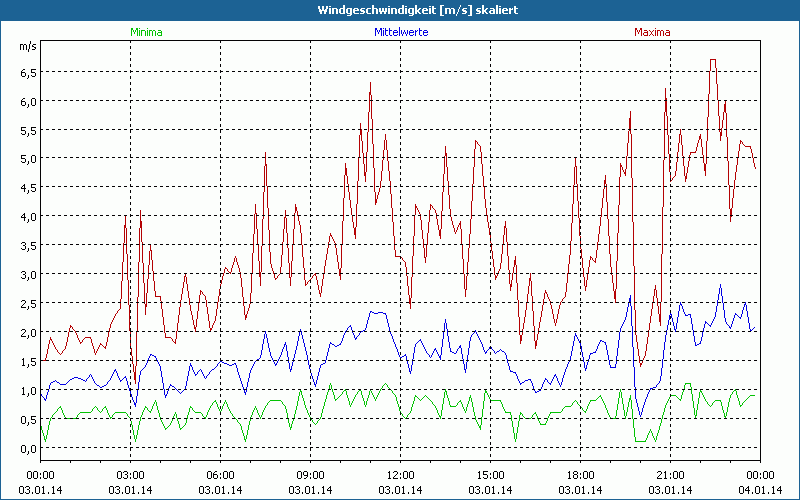
Task: Click the 1,0 y-axis value
Action: (x=27, y=390)
